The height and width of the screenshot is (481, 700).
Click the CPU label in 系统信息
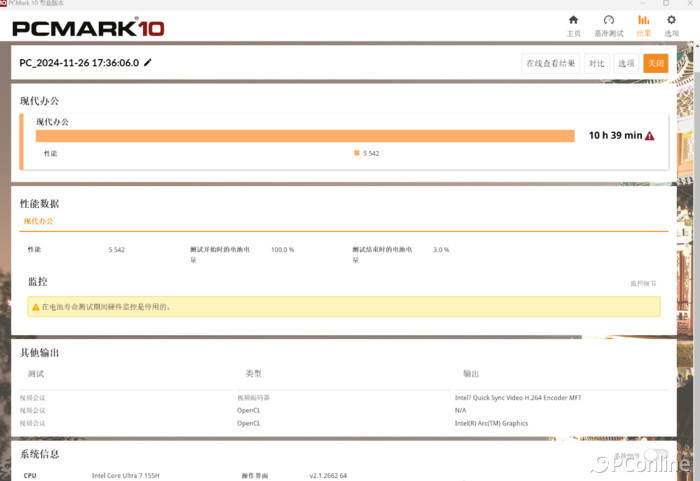[30, 476]
